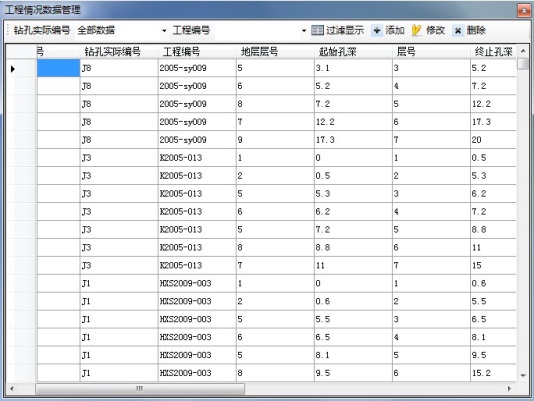Screen dimensions: 534x401
Task: Click ending depth cell 6.2
Action: [493, 194]
